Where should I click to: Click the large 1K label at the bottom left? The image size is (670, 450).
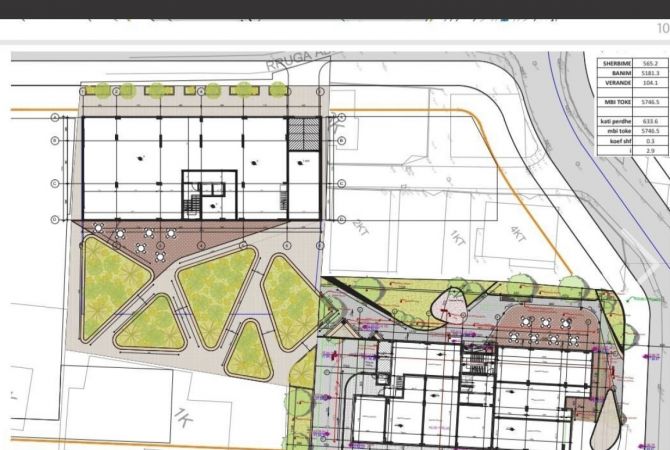pyautogui.click(x=183, y=418)
